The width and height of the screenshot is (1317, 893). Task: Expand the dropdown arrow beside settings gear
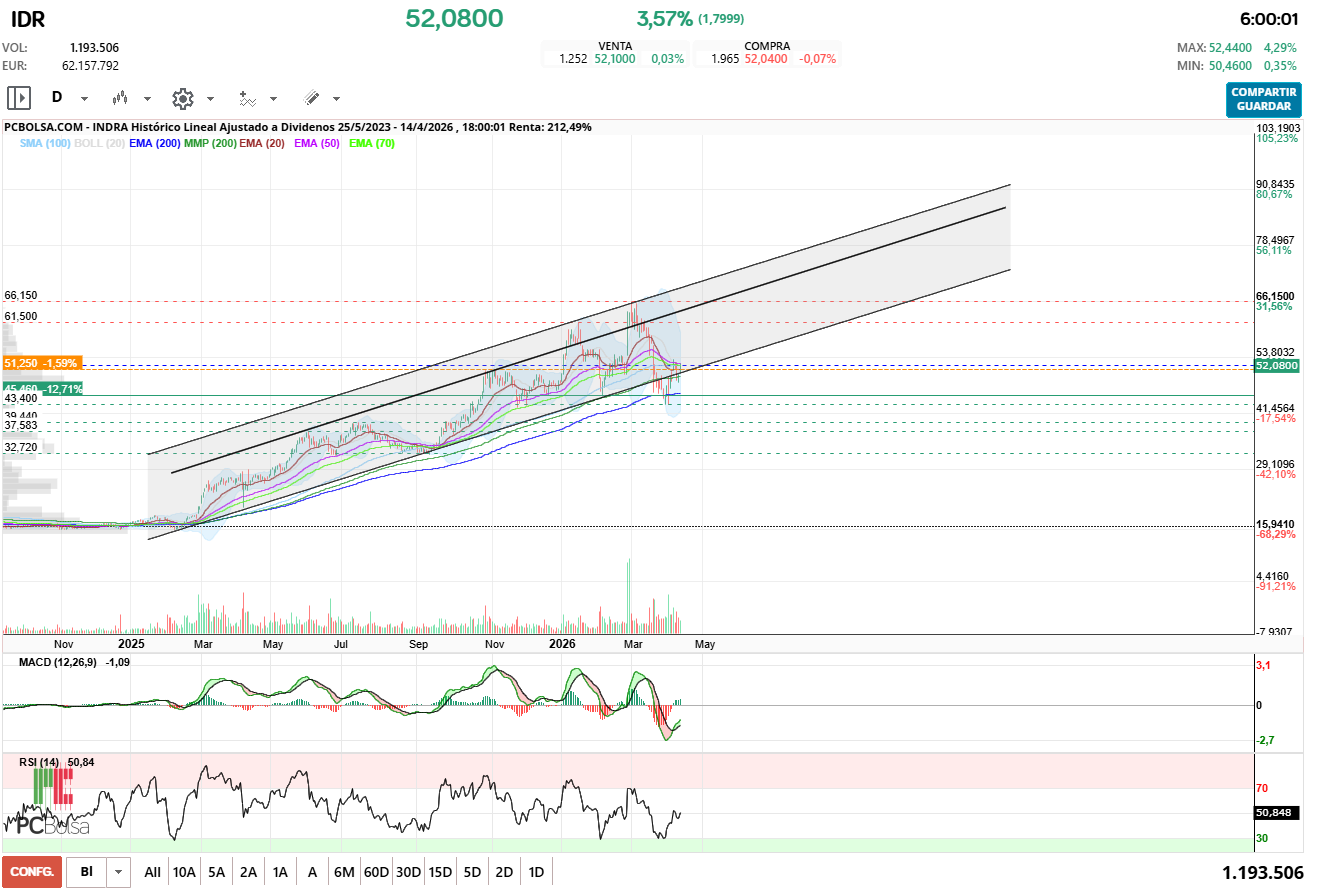(x=210, y=99)
